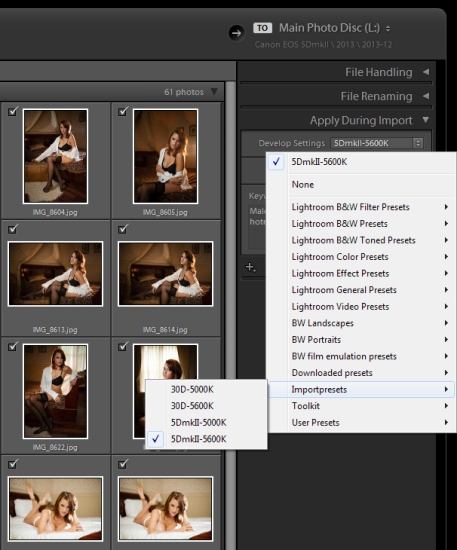Open the photo count triangle menu
The height and width of the screenshot is (550, 457).
pos(214,92)
